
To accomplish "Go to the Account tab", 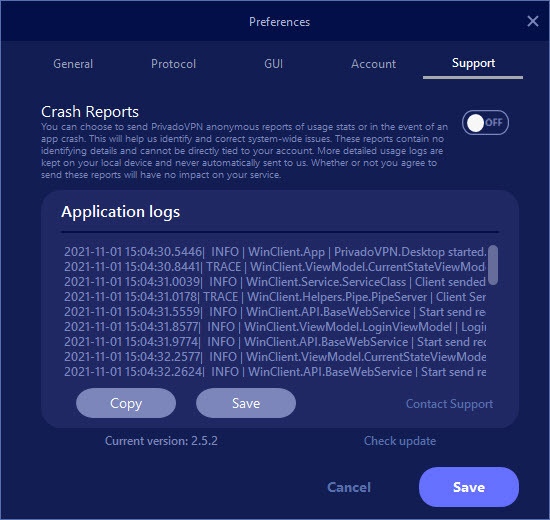I will coord(374,64).
